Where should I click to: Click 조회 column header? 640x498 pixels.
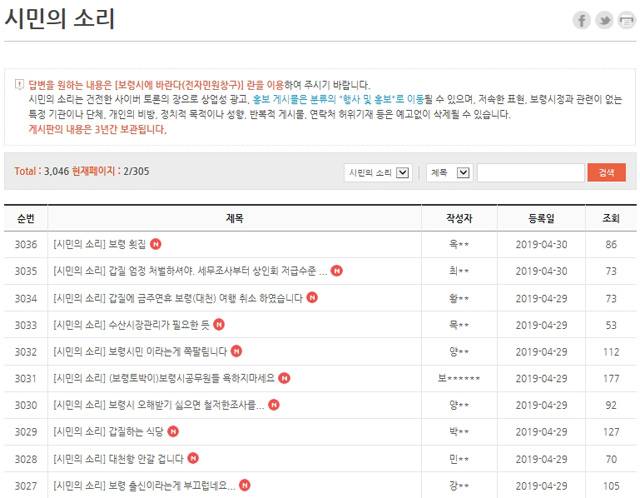611,218
